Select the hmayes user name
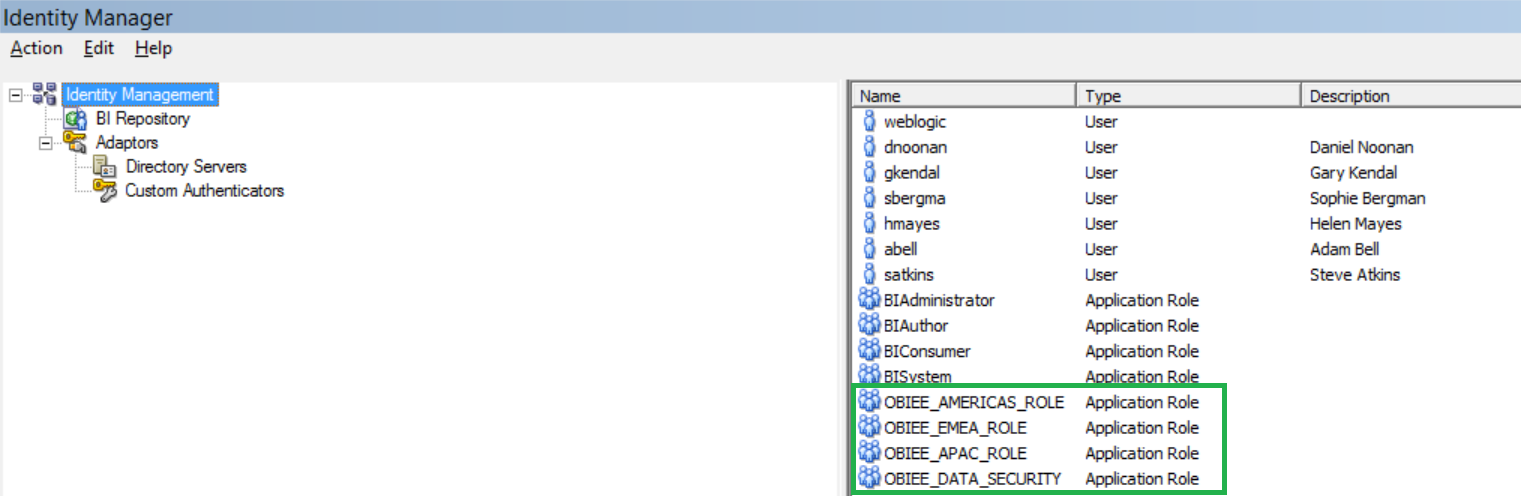 pos(912,224)
